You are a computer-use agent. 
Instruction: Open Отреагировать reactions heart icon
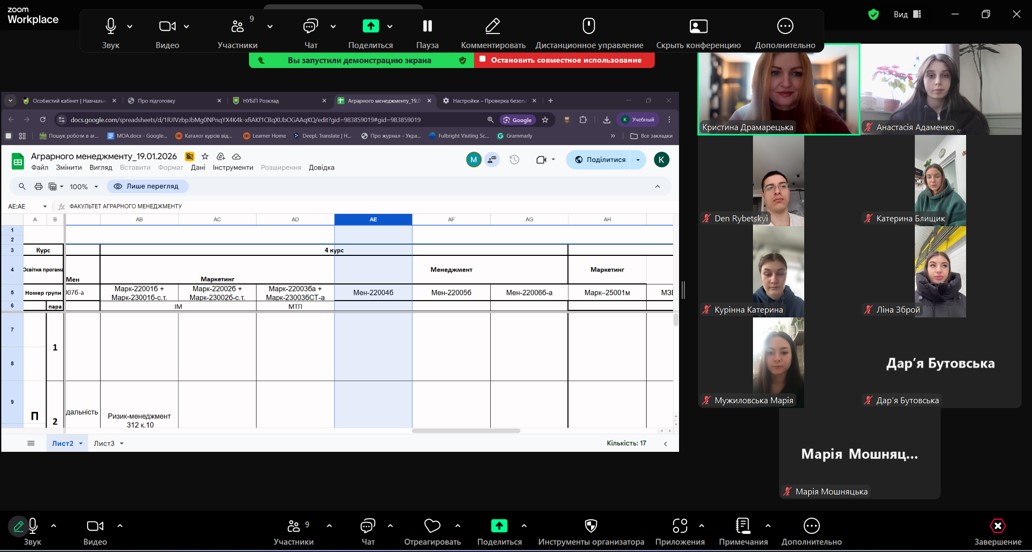pyautogui.click(x=432, y=526)
